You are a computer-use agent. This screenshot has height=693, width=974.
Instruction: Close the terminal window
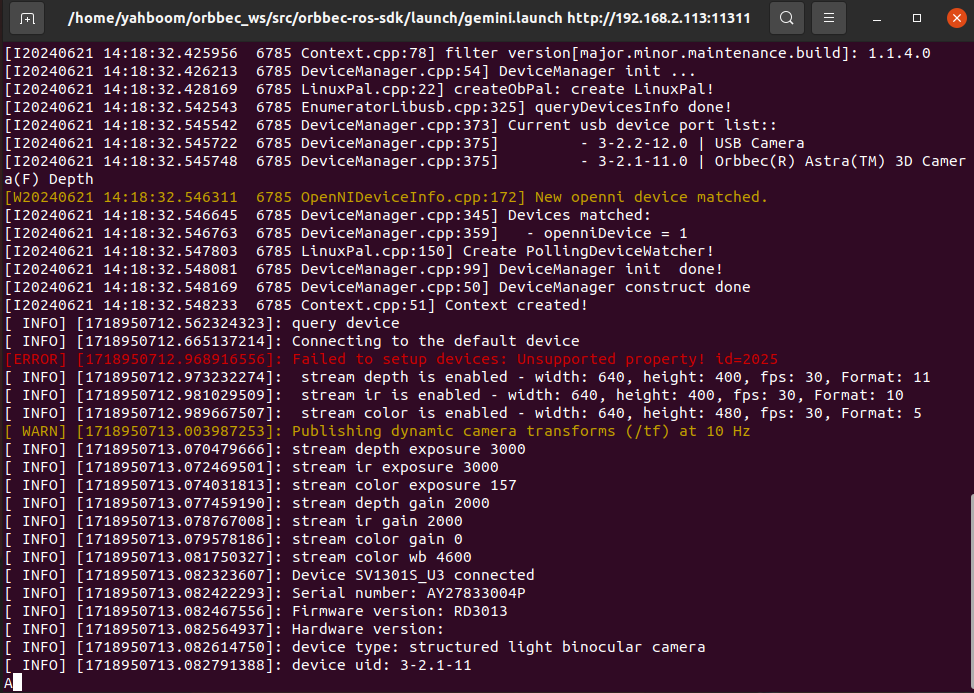click(957, 19)
